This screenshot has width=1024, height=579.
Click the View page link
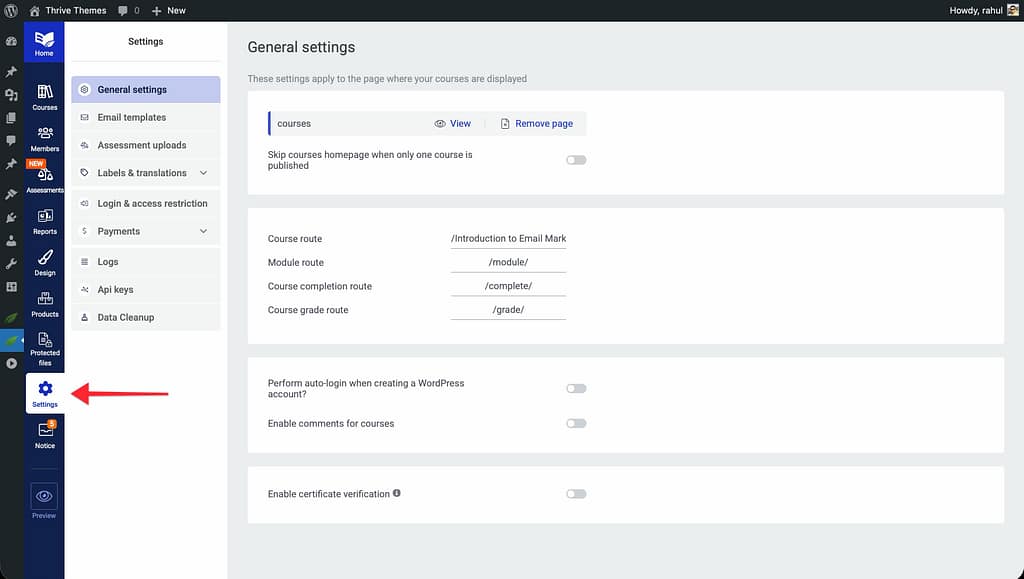453,124
